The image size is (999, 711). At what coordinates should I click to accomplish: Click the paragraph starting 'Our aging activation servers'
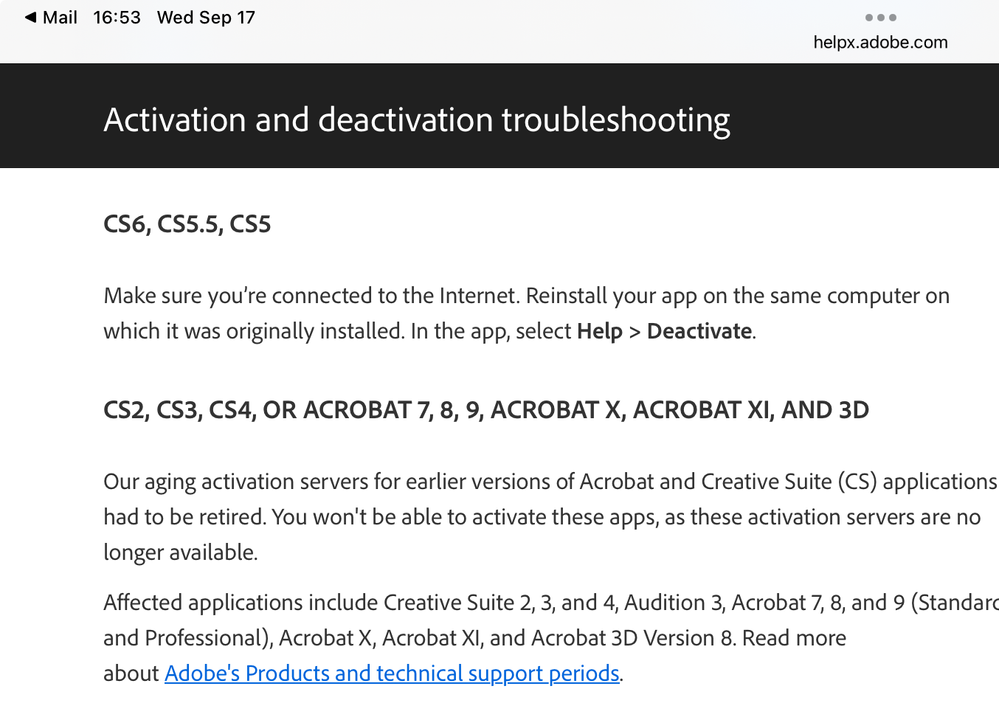point(551,517)
